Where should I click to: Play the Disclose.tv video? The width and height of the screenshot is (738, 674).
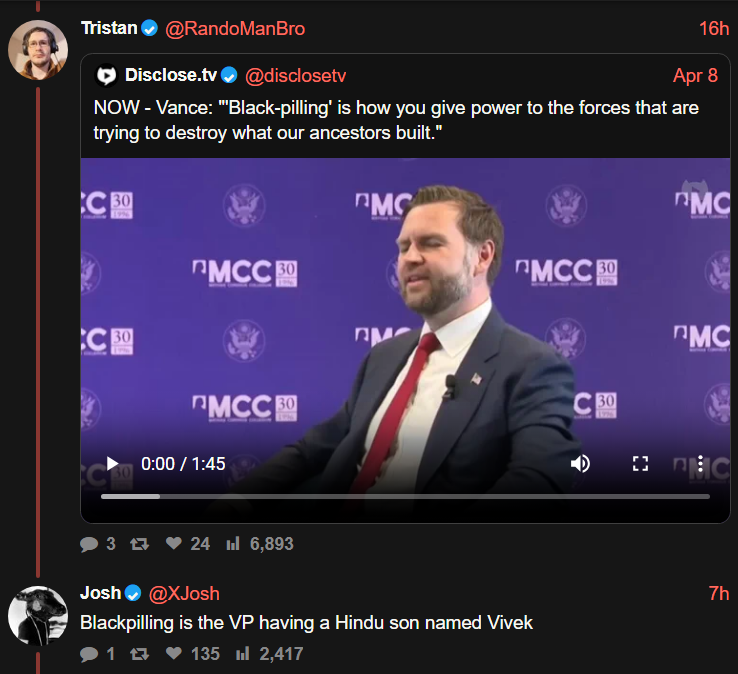pyautogui.click(x=112, y=464)
